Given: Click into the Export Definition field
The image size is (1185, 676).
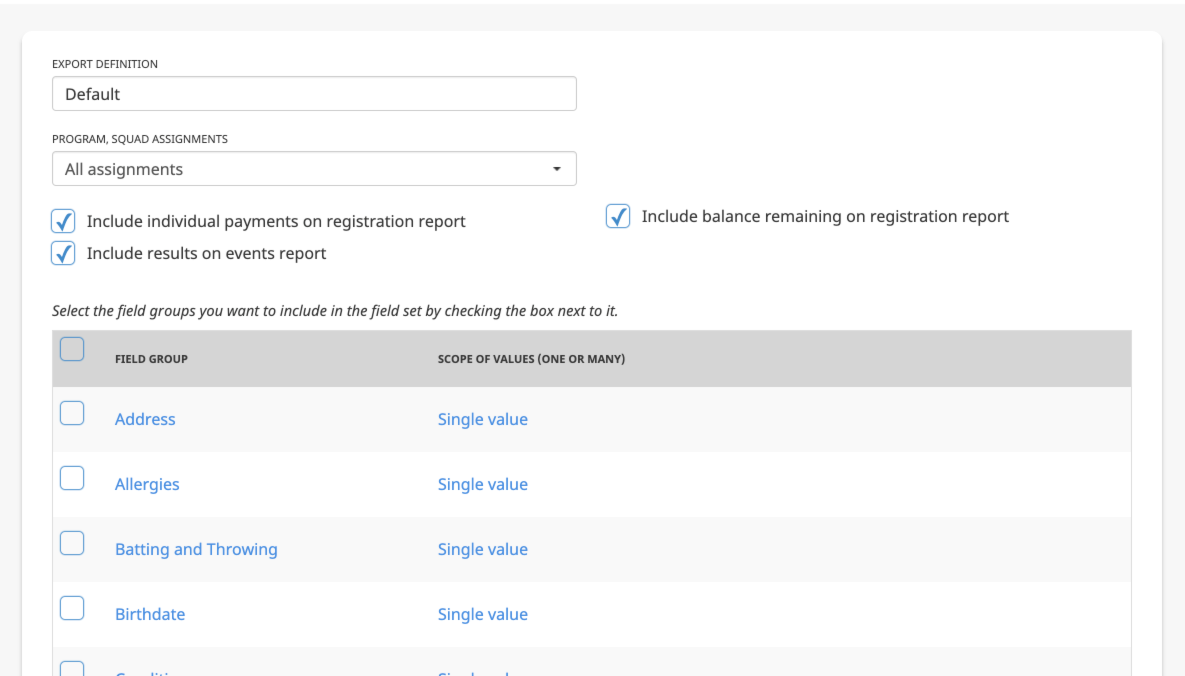Looking at the screenshot, I should pos(314,94).
